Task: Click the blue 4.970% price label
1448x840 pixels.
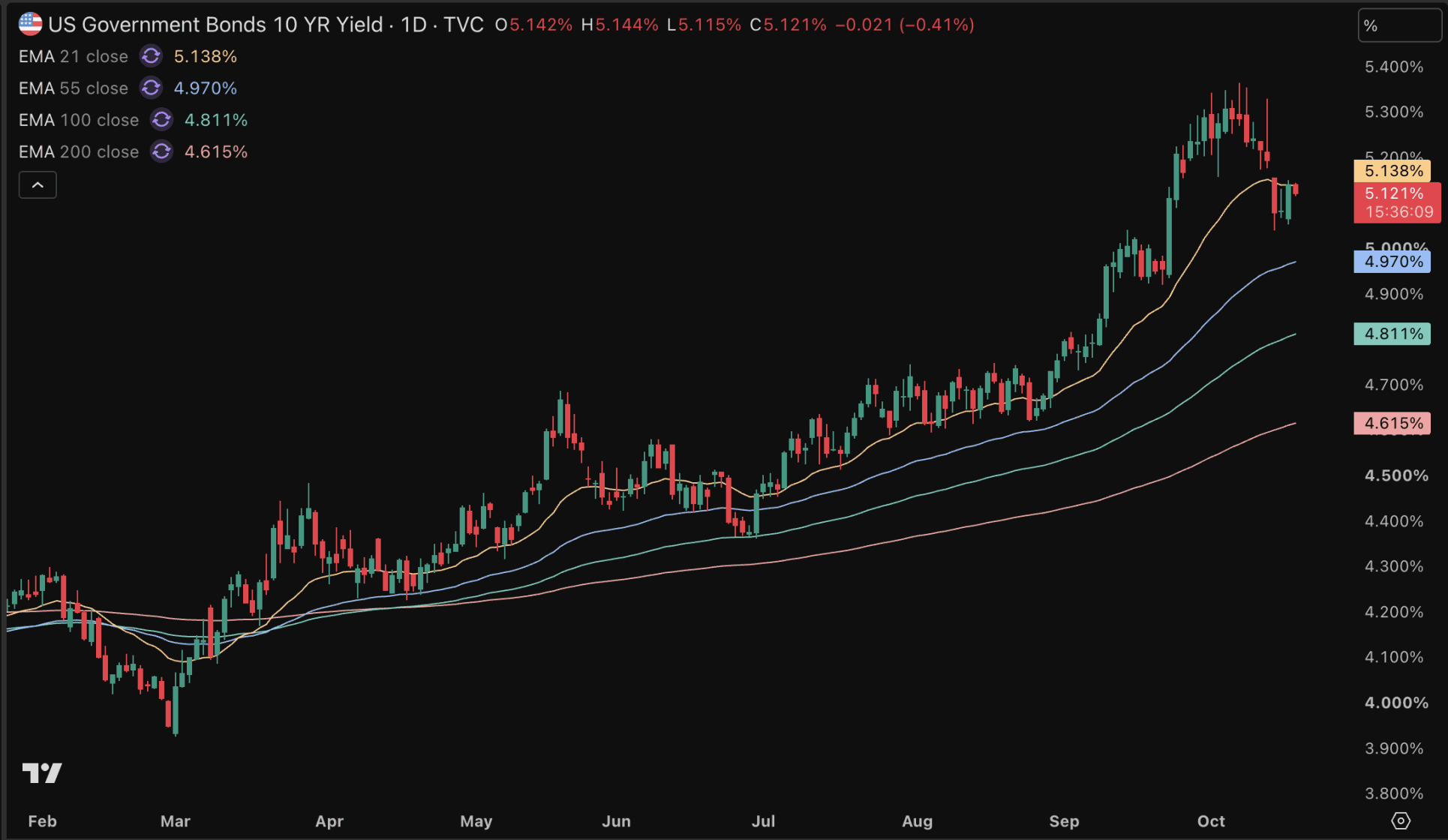Action: click(x=1392, y=262)
